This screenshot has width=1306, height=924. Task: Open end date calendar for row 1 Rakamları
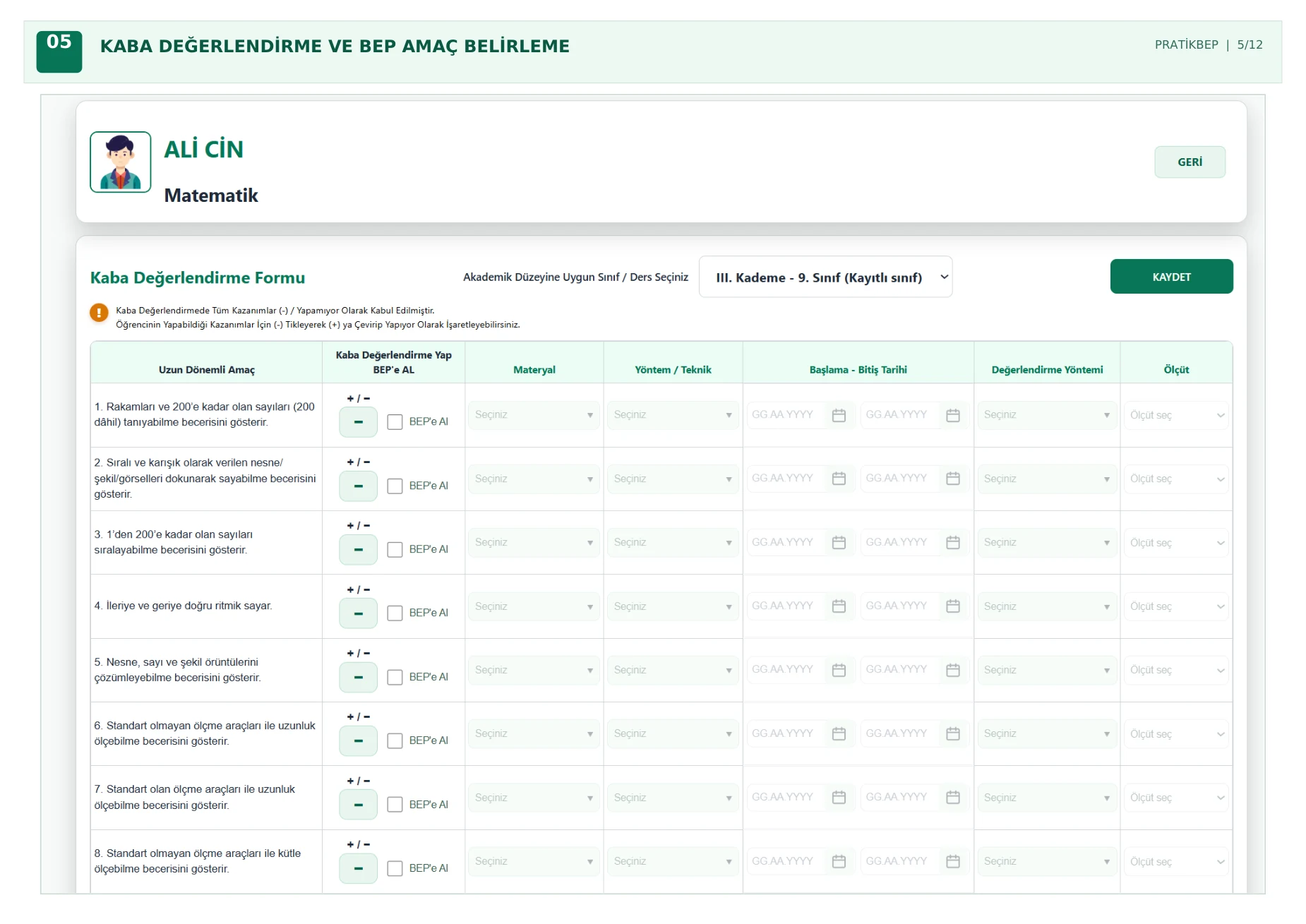953,415
